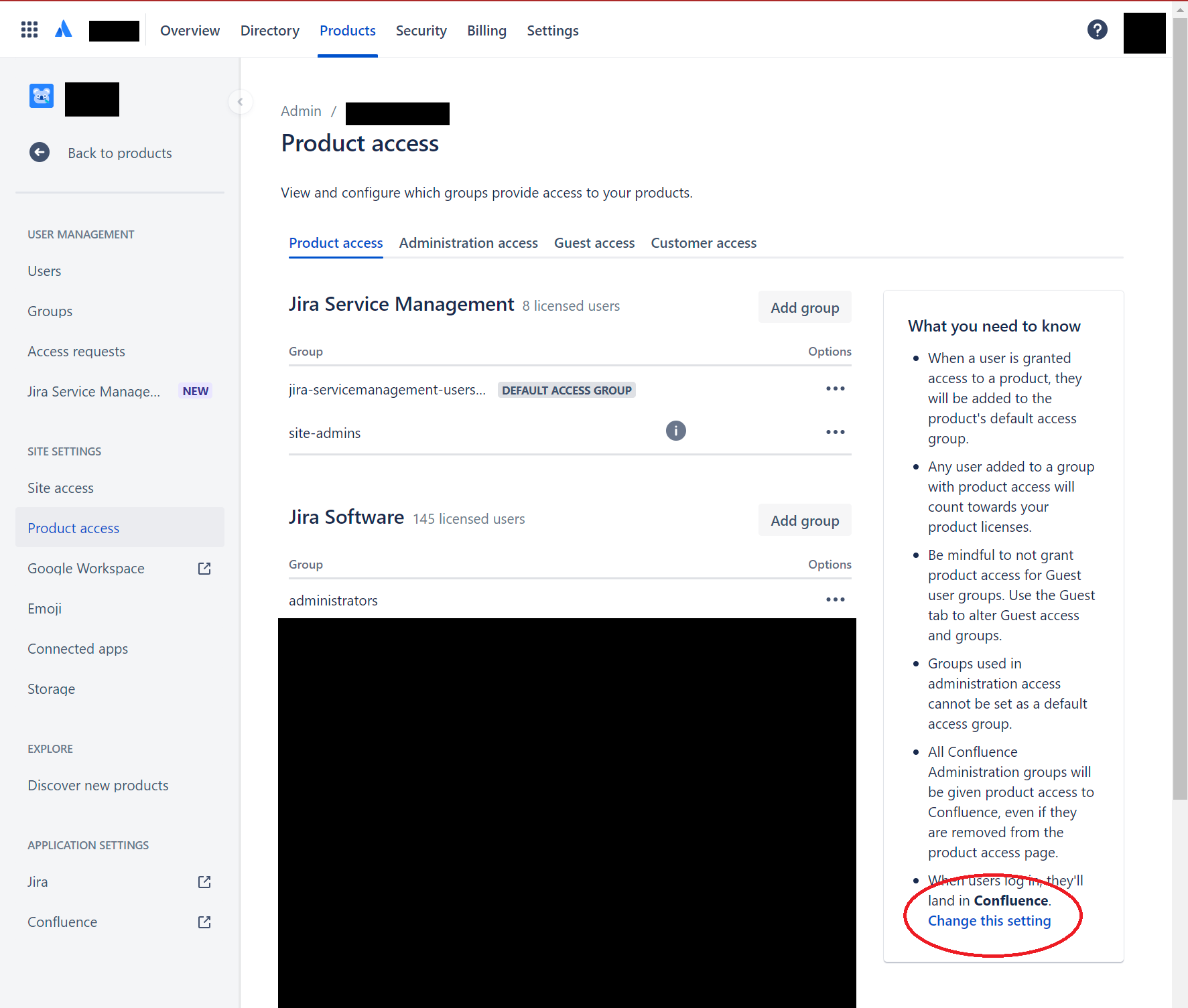Switch to the Guest access tab
Screen dimensions: 1188x1008
pyautogui.click(x=594, y=242)
